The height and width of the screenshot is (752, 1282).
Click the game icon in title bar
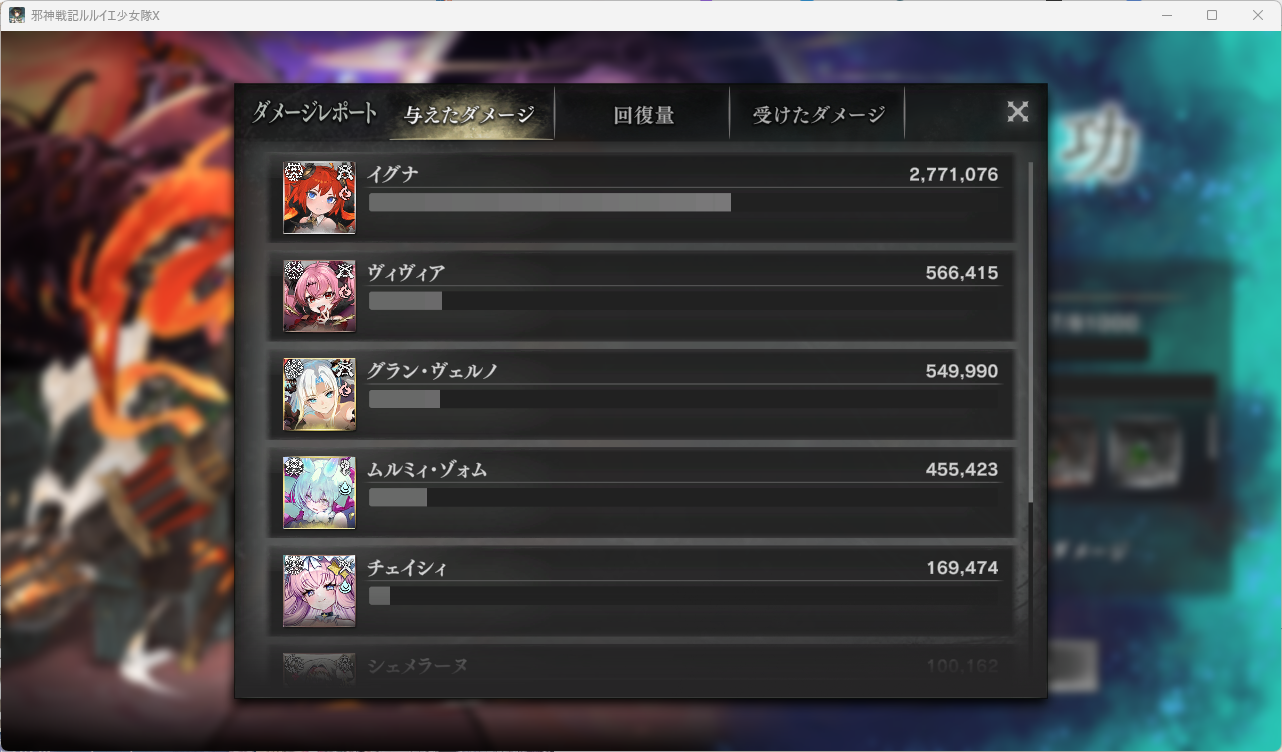17,15
